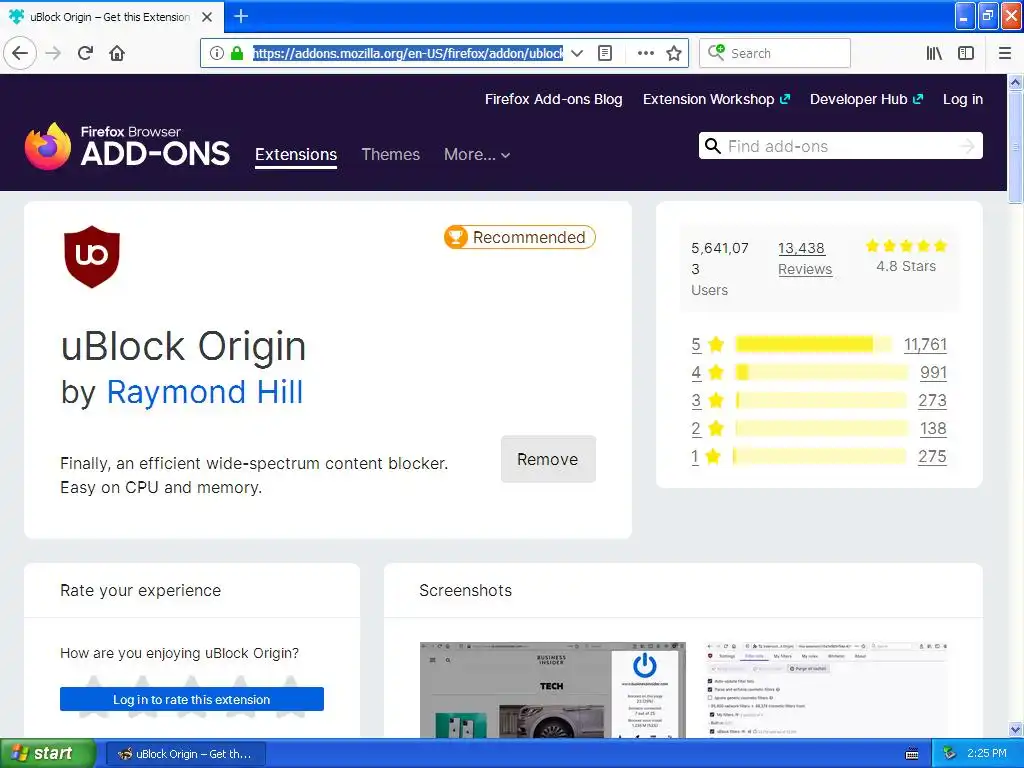The height and width of the screenshot is (768, 1024).
Task: Click in the Find add-ons search field
Action: (841, 146)
